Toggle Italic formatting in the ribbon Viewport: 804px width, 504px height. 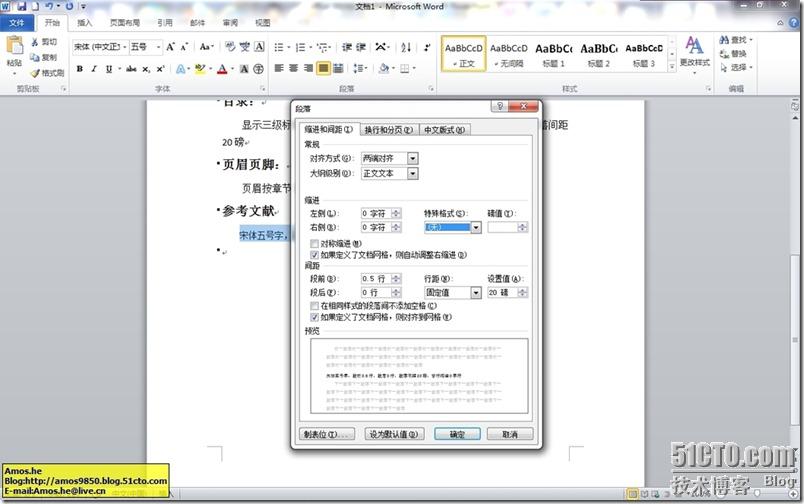click(94, 69)
